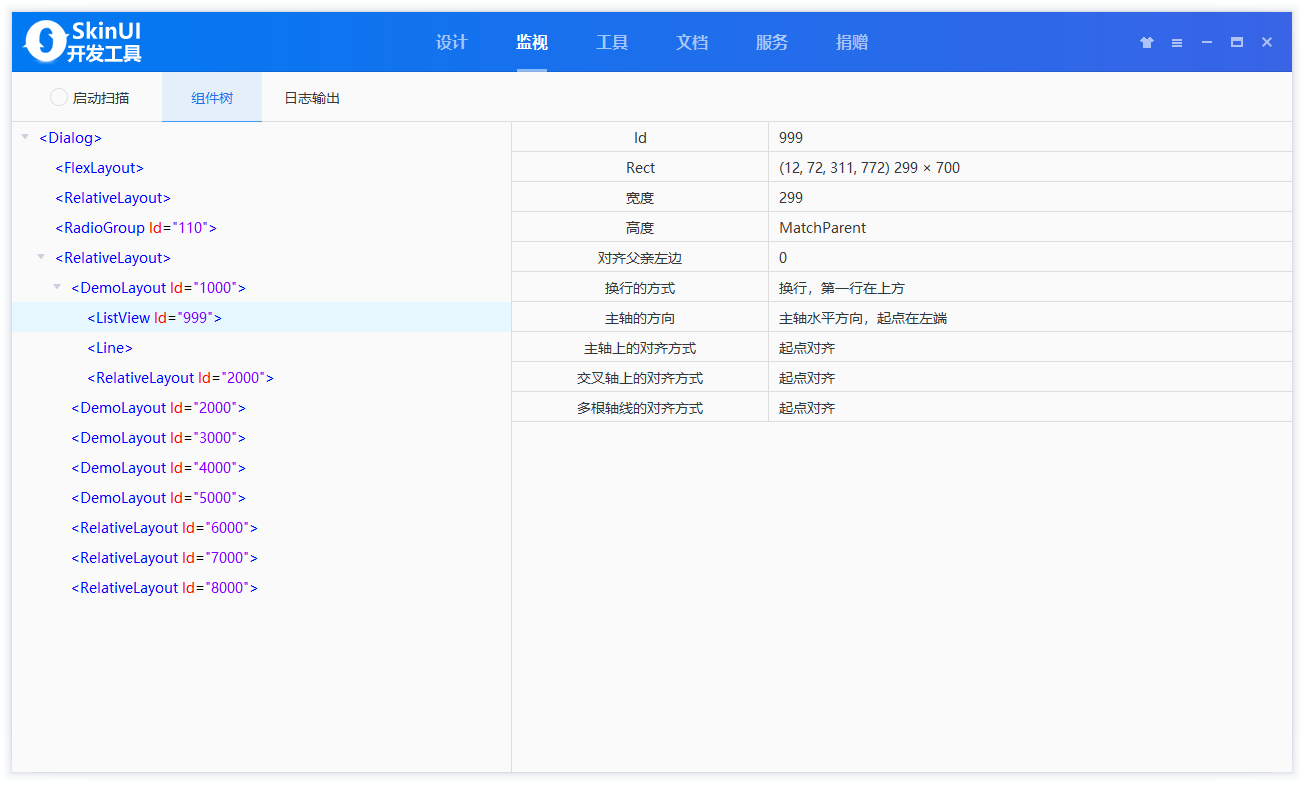The image size is (1305, 785).
Task: Click the 换行的方式 property label
Action: (x=640, y=288)
